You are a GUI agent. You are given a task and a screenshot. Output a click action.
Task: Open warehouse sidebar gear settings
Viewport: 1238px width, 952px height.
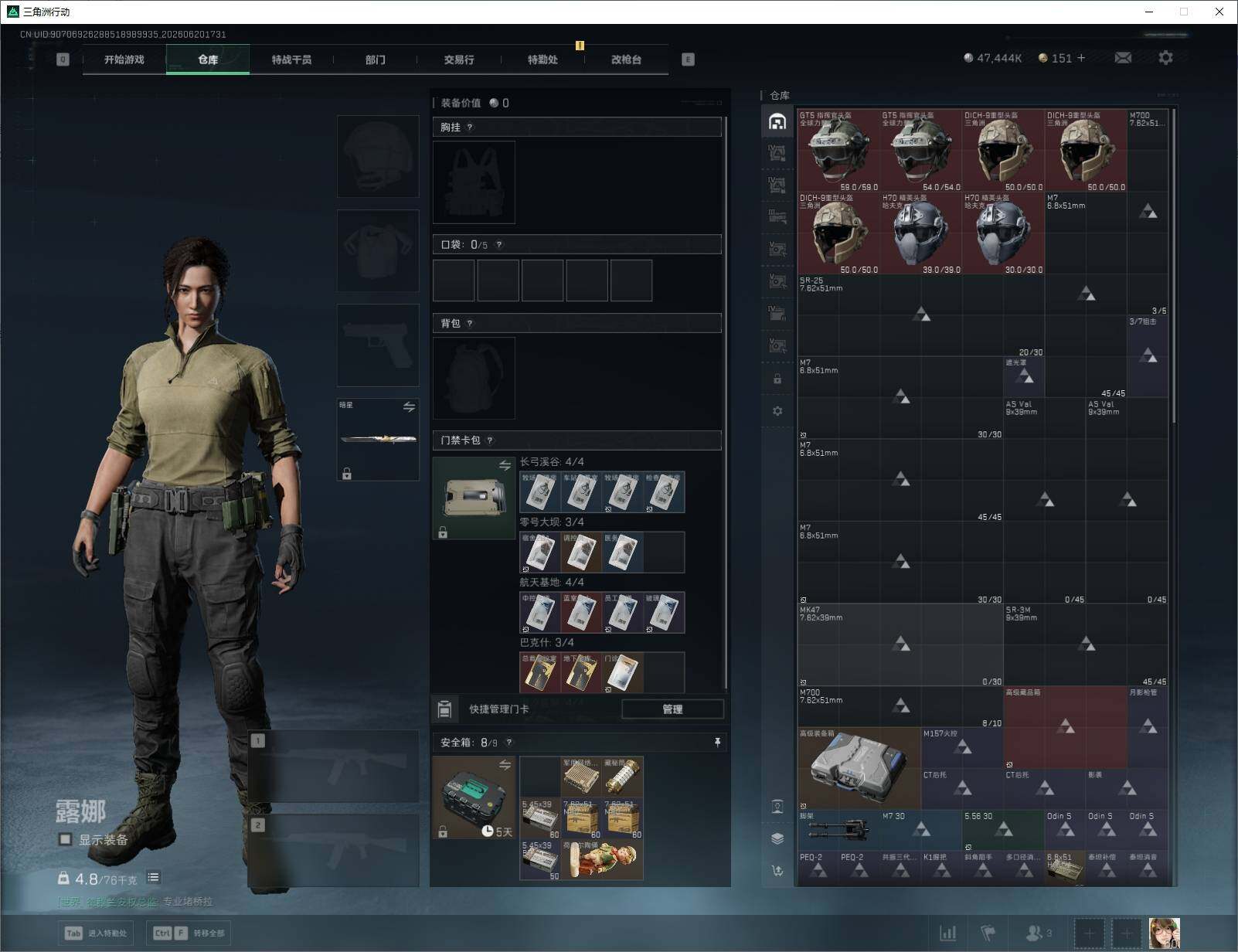777,411
